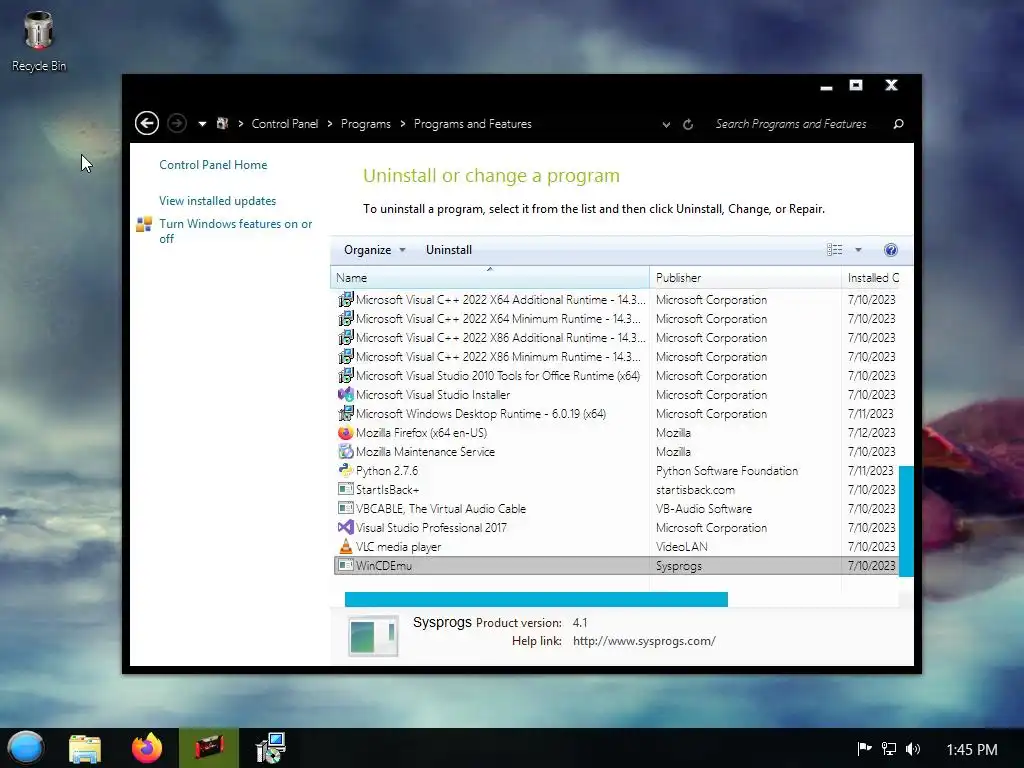1024x768 pixels.
Task: Sort list by Publisher column header
Action: pyautogui.click(x=745, y=278)
